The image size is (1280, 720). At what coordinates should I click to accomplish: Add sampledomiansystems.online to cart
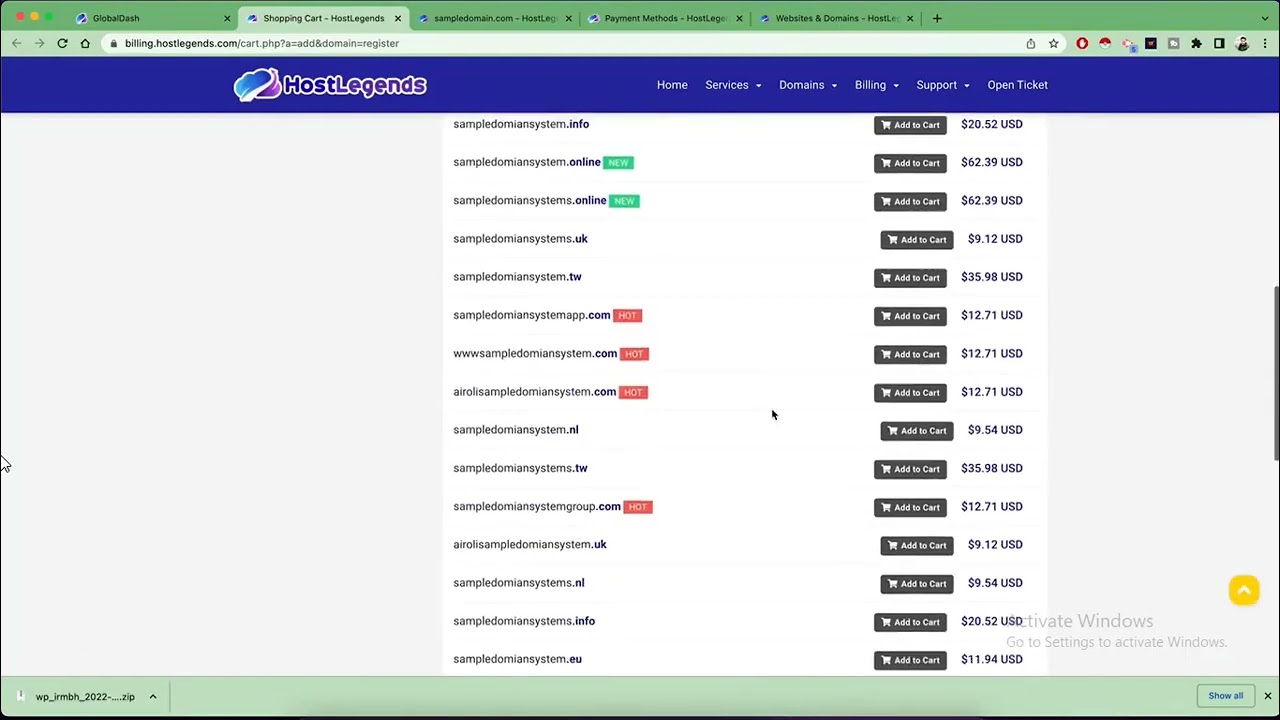click(x=910, y=201)
